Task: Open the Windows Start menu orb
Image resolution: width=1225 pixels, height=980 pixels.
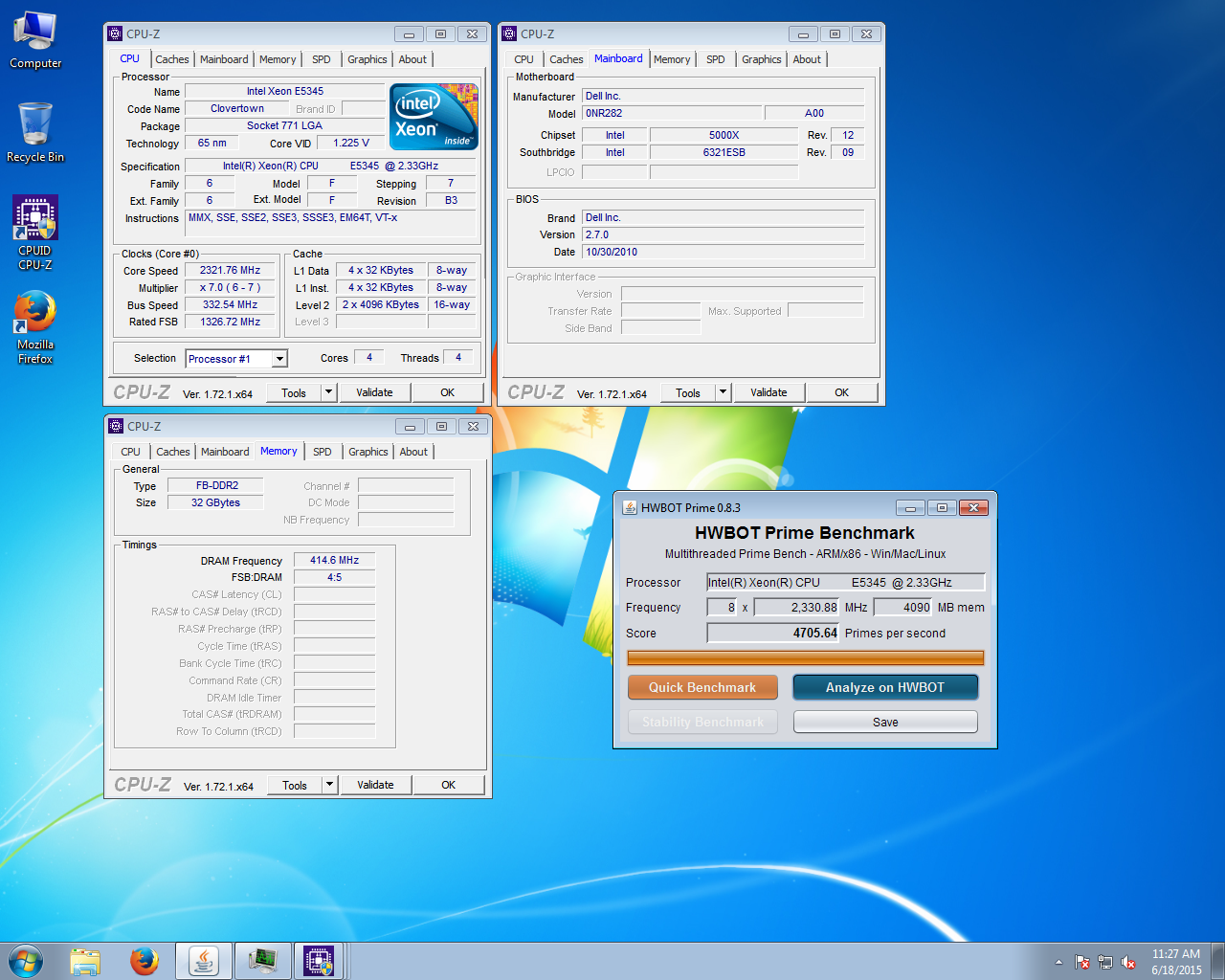Action: (x=26, y=961)
